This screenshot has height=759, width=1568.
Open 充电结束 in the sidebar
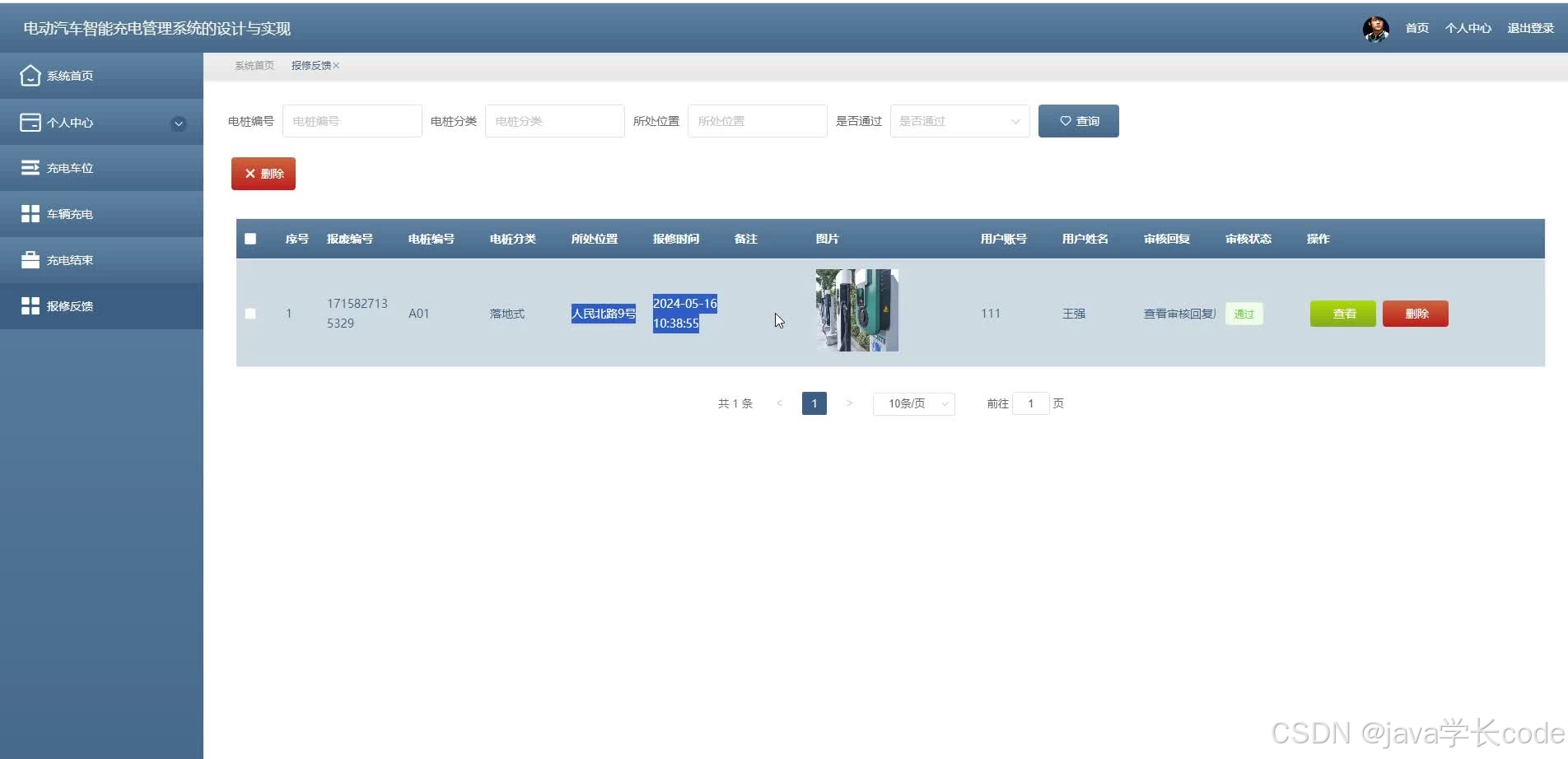tap(101, 260)
